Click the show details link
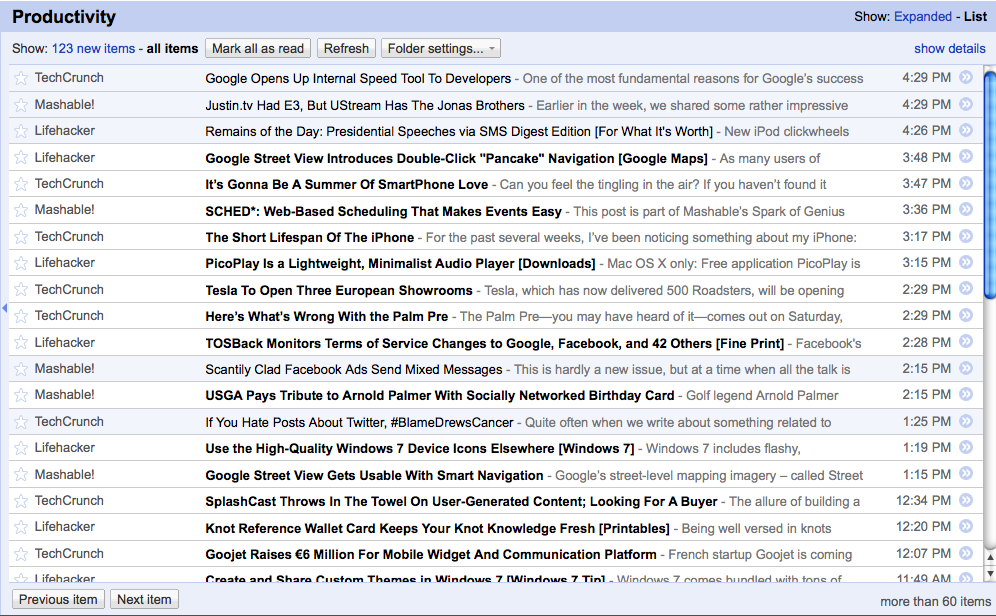Screen dimensions: 996x616 [949, 48]
